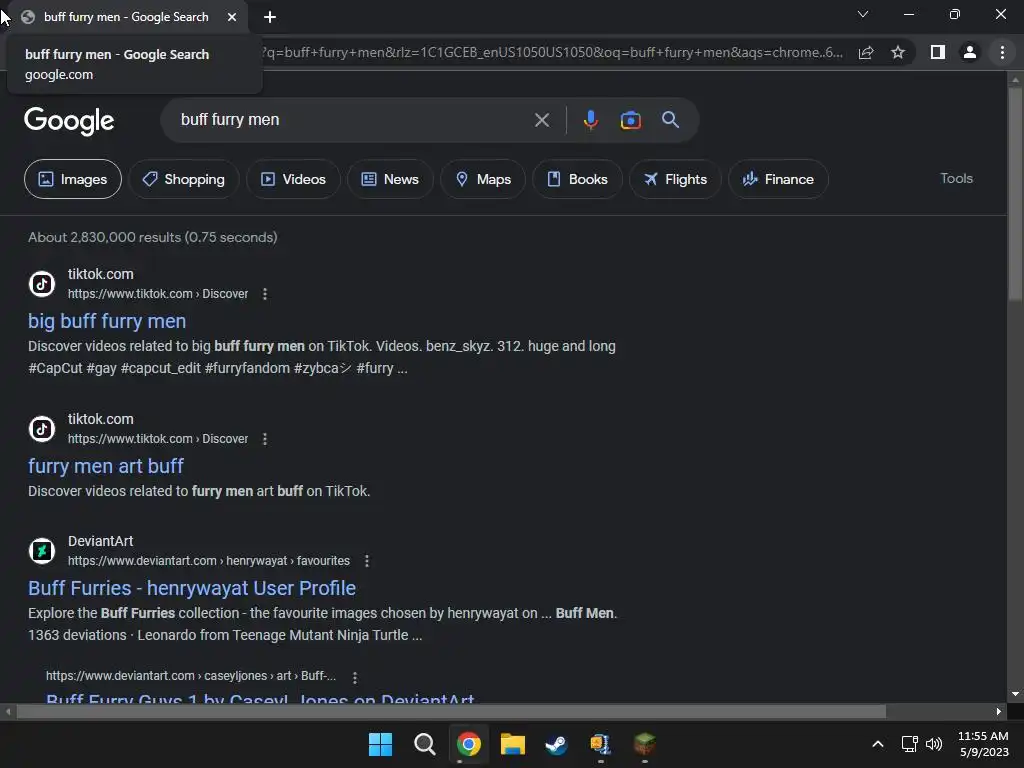Switch to the News filter
The image size is (1024, 768).
click(390, 179)
